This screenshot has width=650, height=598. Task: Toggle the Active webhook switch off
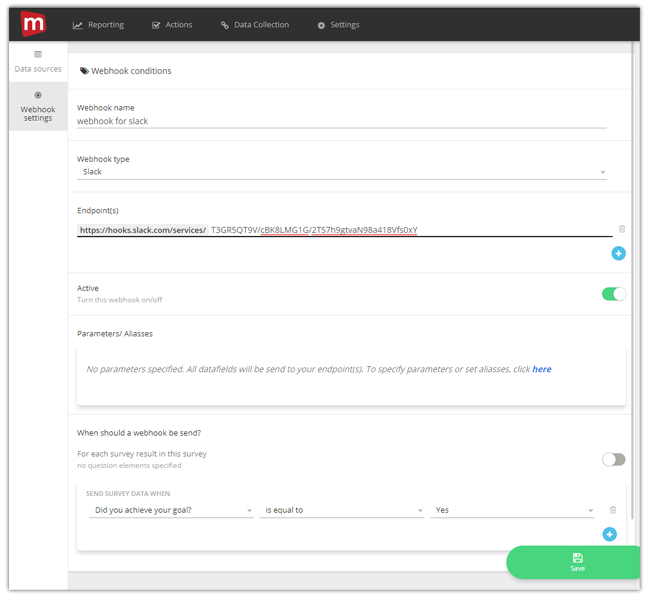tap(613, 294)
